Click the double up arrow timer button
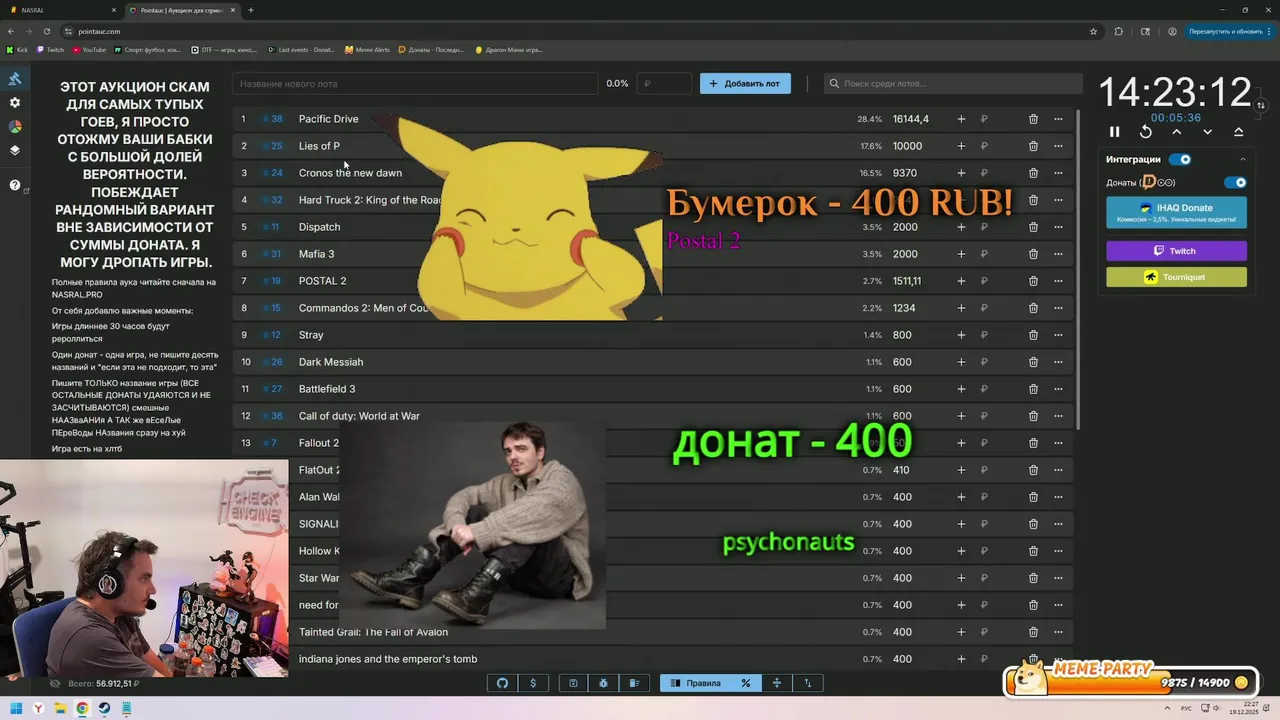Viewport: 1280px width, 720px height. pyautogui.click(x=1238, y=132)
